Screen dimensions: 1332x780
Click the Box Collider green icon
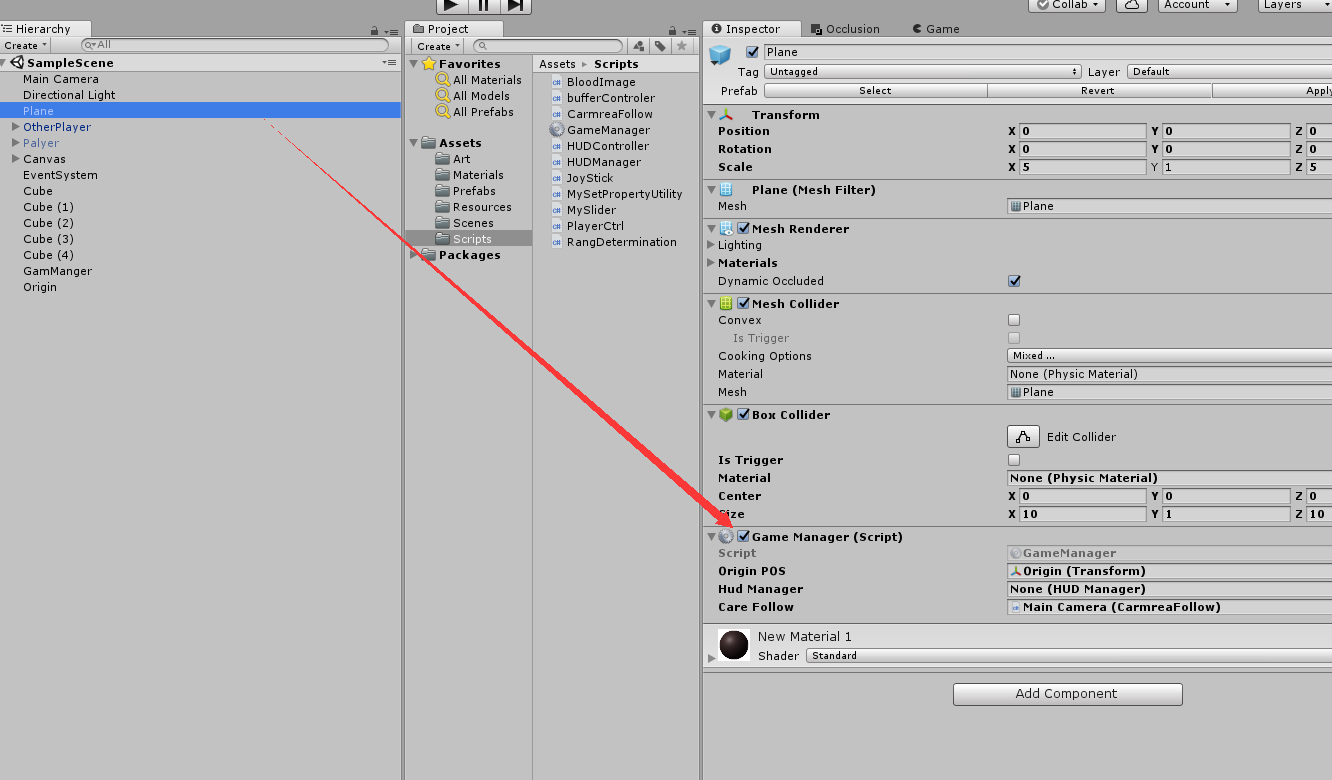tap(725, 414)
